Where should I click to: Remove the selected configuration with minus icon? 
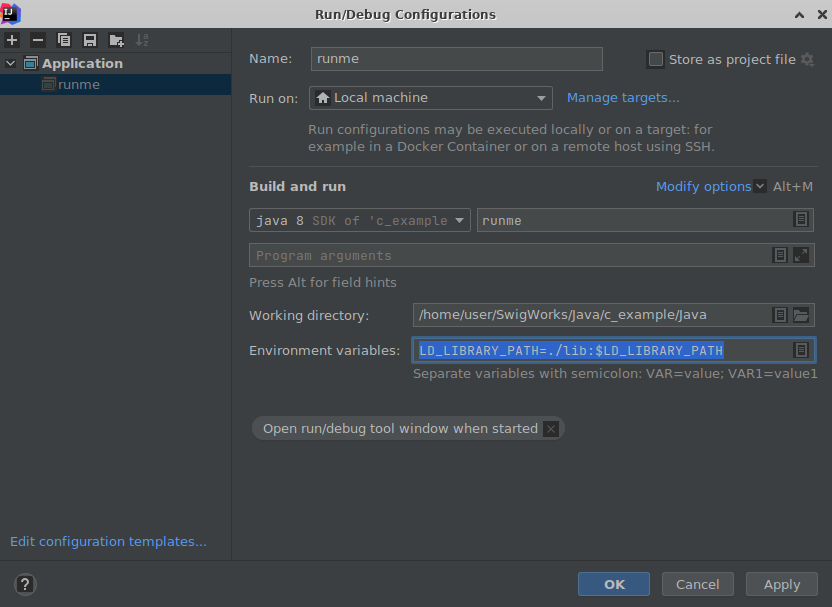[38, 40]
